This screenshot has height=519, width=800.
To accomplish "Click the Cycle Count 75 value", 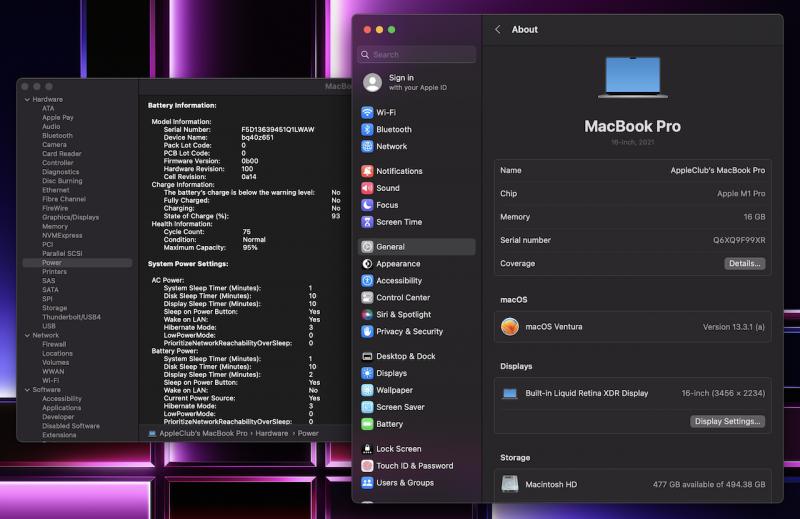I will coord(246,232).
